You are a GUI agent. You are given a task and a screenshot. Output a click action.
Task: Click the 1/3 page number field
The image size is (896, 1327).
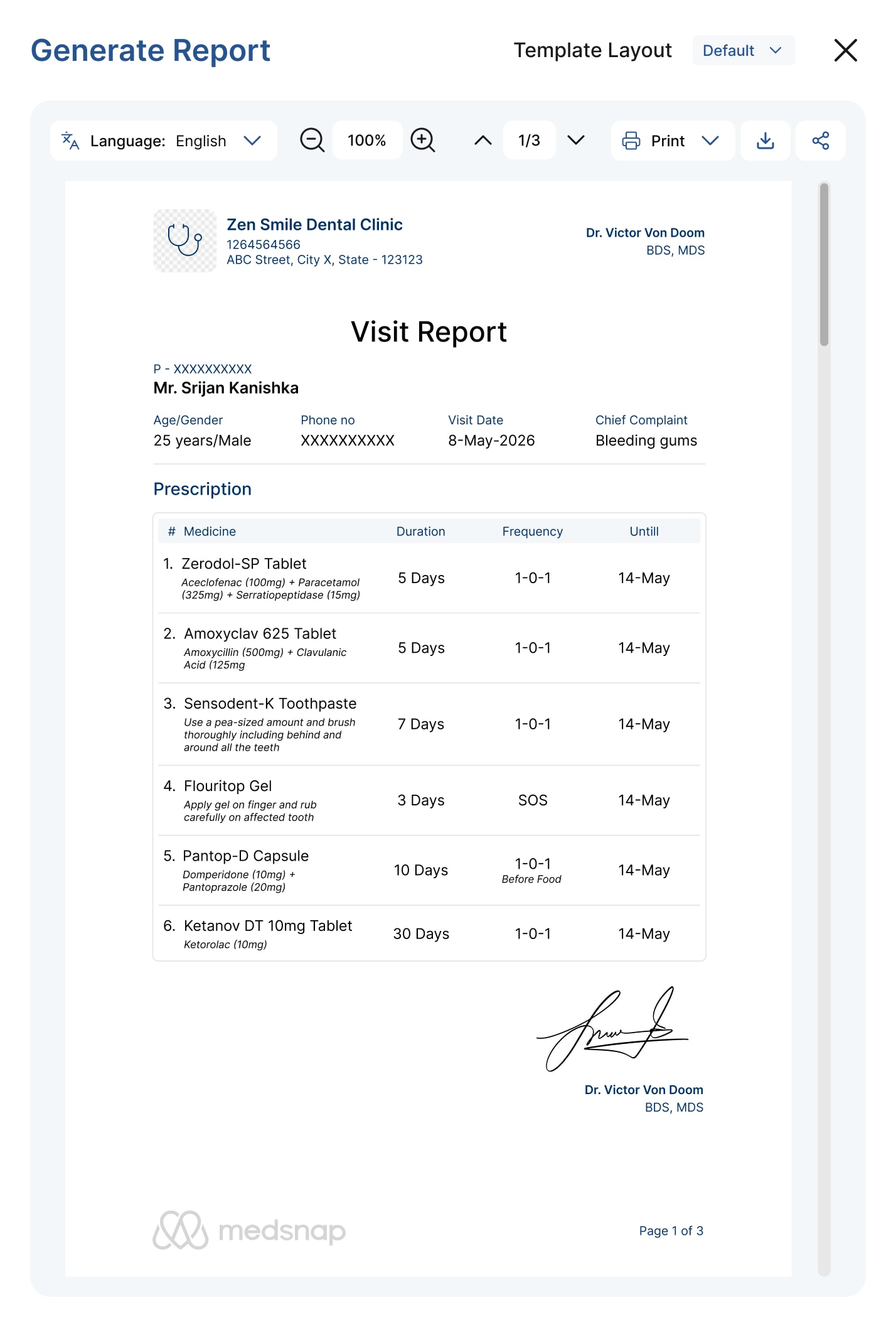point(530,140)
